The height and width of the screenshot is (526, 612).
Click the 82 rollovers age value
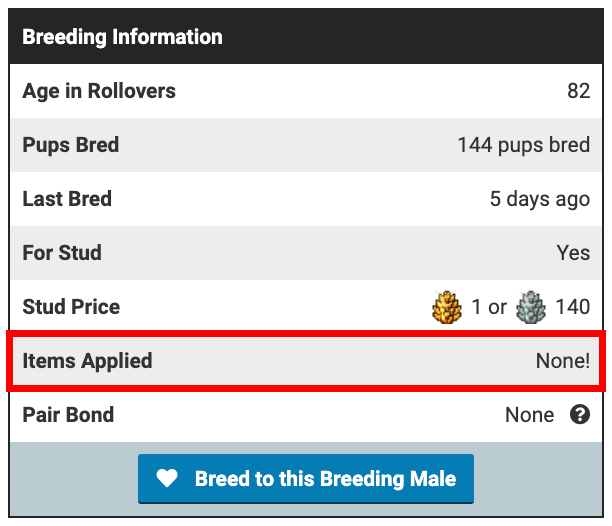click(578, 92)
